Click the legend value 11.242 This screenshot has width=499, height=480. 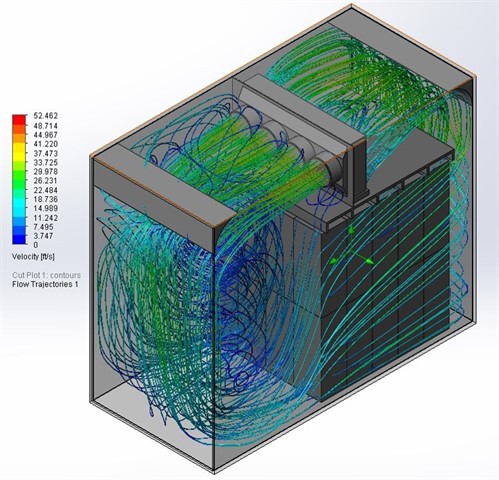point(46,218)
